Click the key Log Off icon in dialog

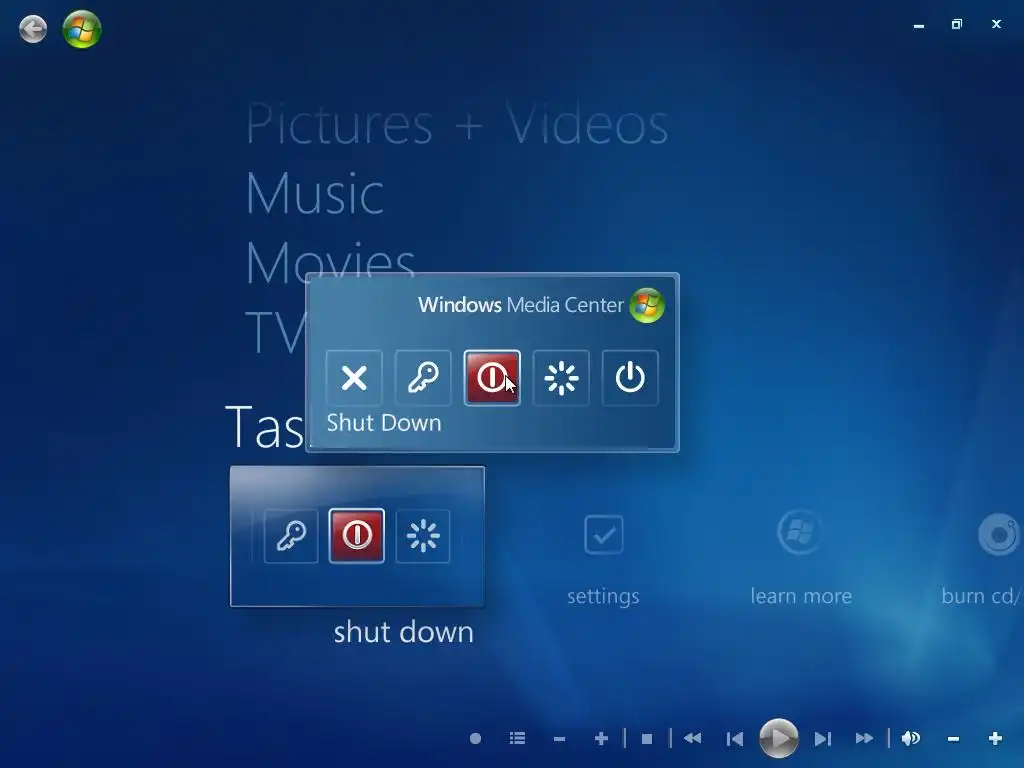pos(423,378)
